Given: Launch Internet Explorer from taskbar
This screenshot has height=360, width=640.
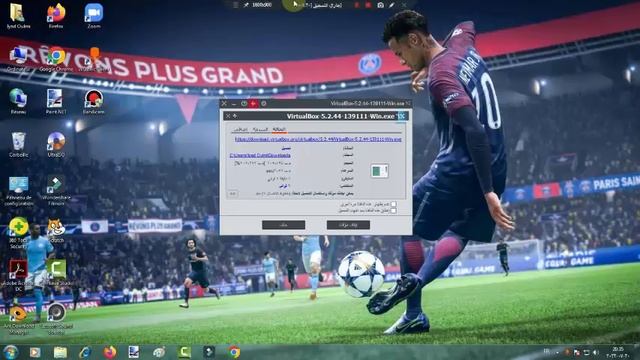Looking at the screenshot, I should [x=84, y=352].
